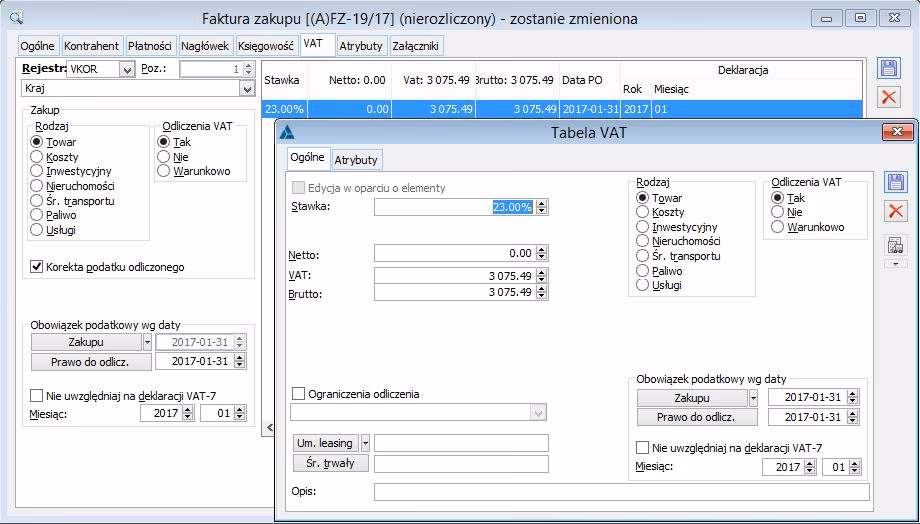
Task: Expand the Kraj combo box
Action: 247,89
